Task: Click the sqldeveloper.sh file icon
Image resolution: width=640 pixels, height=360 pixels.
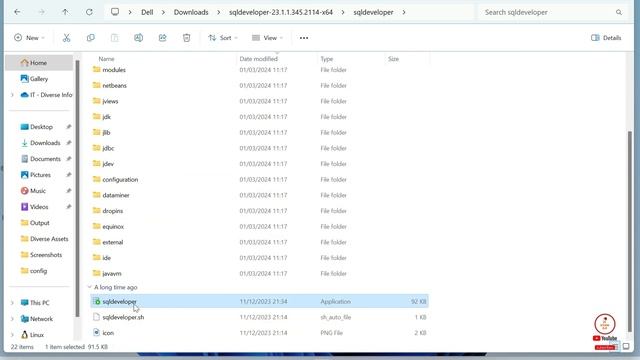Action: click(x=96, y=317)
